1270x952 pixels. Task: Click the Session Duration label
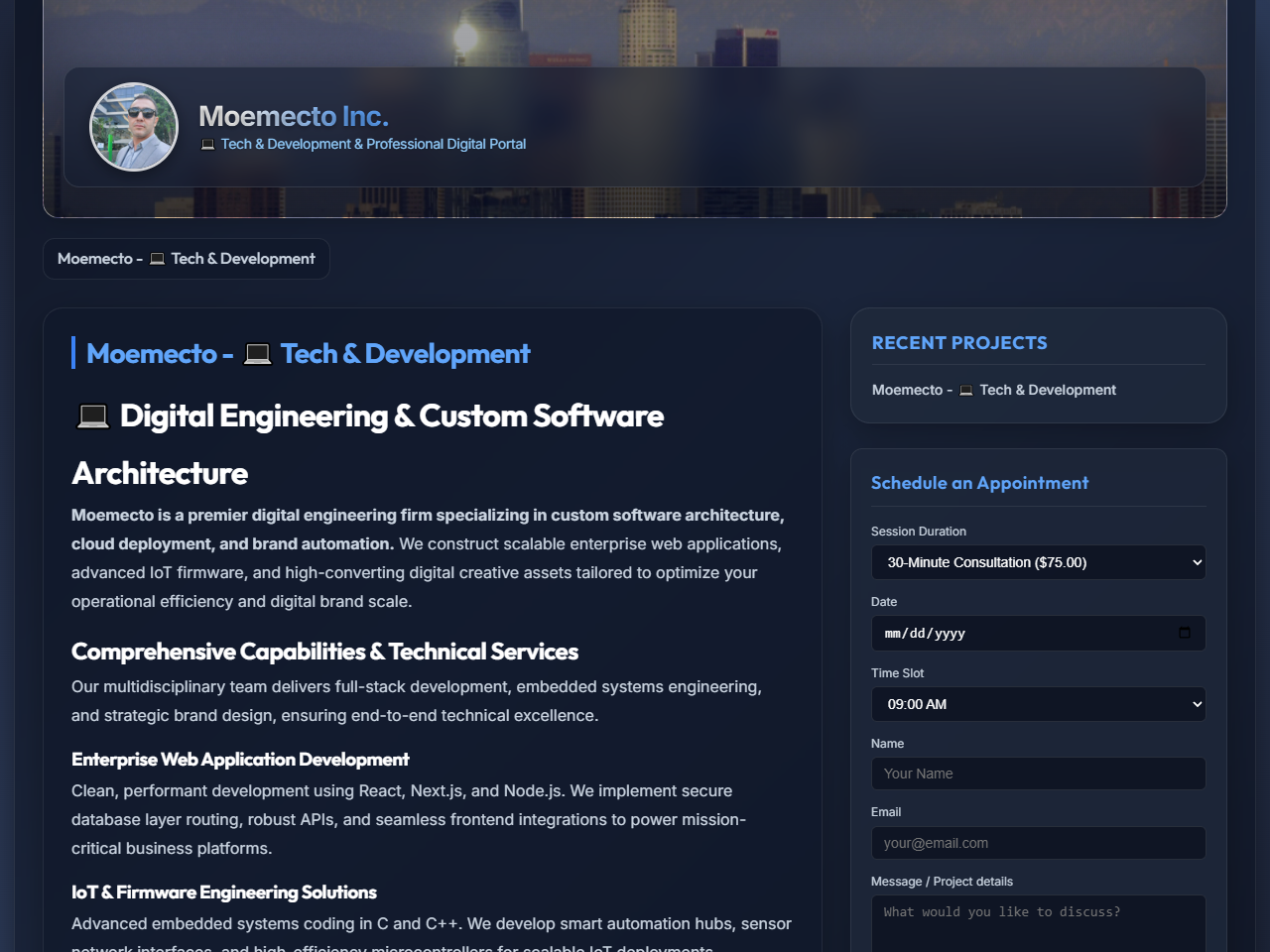coord(919,532)
